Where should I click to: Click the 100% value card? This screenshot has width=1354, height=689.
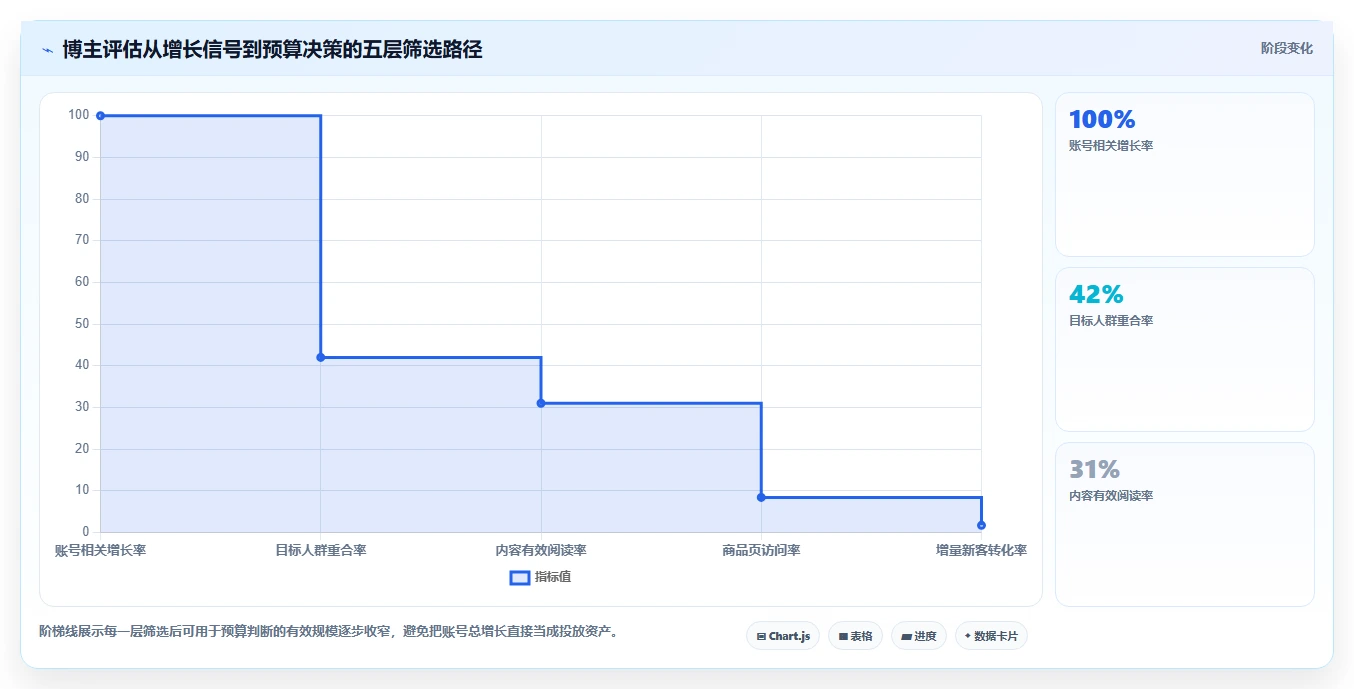1185,175
